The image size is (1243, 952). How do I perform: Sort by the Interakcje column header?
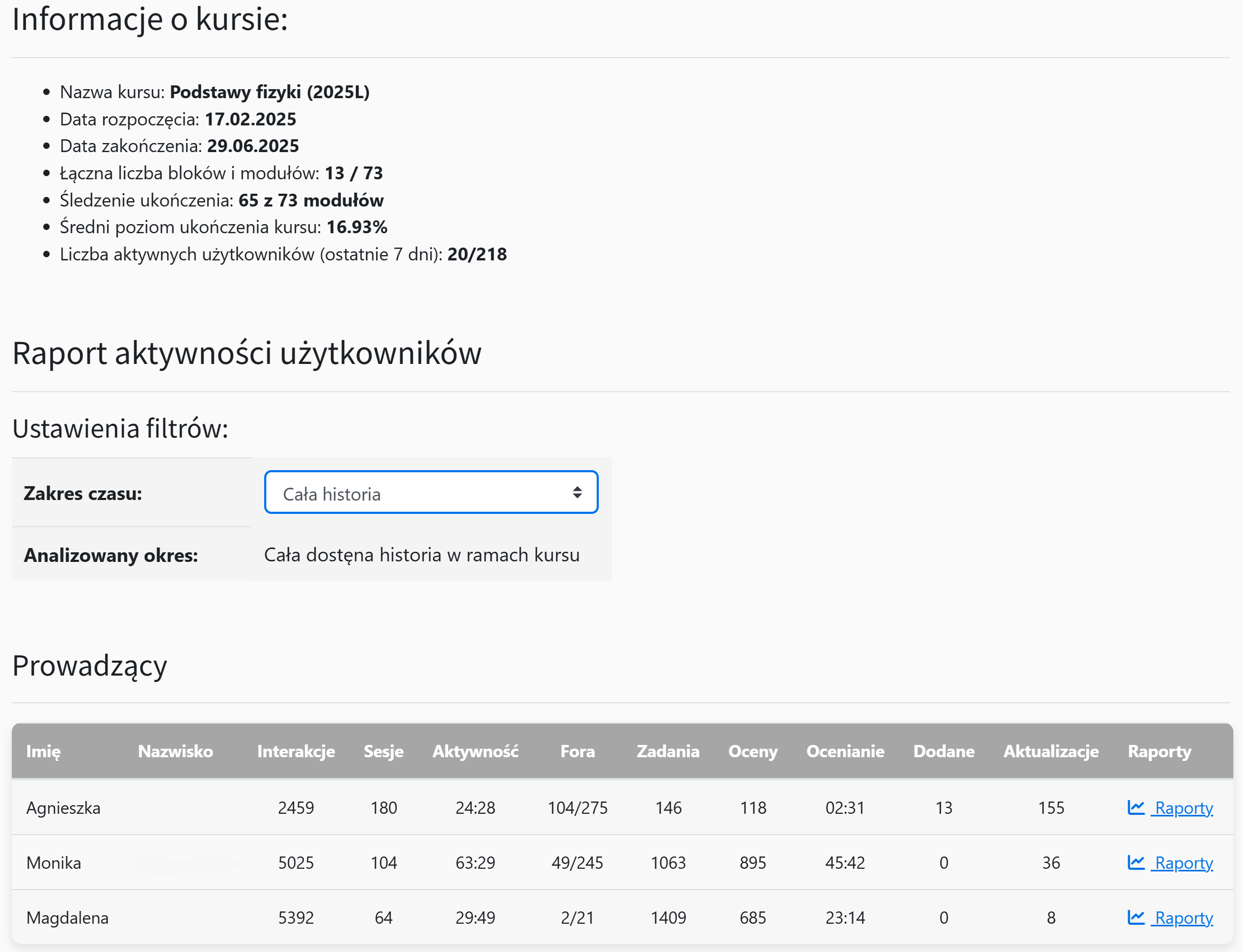pos(296,751)
